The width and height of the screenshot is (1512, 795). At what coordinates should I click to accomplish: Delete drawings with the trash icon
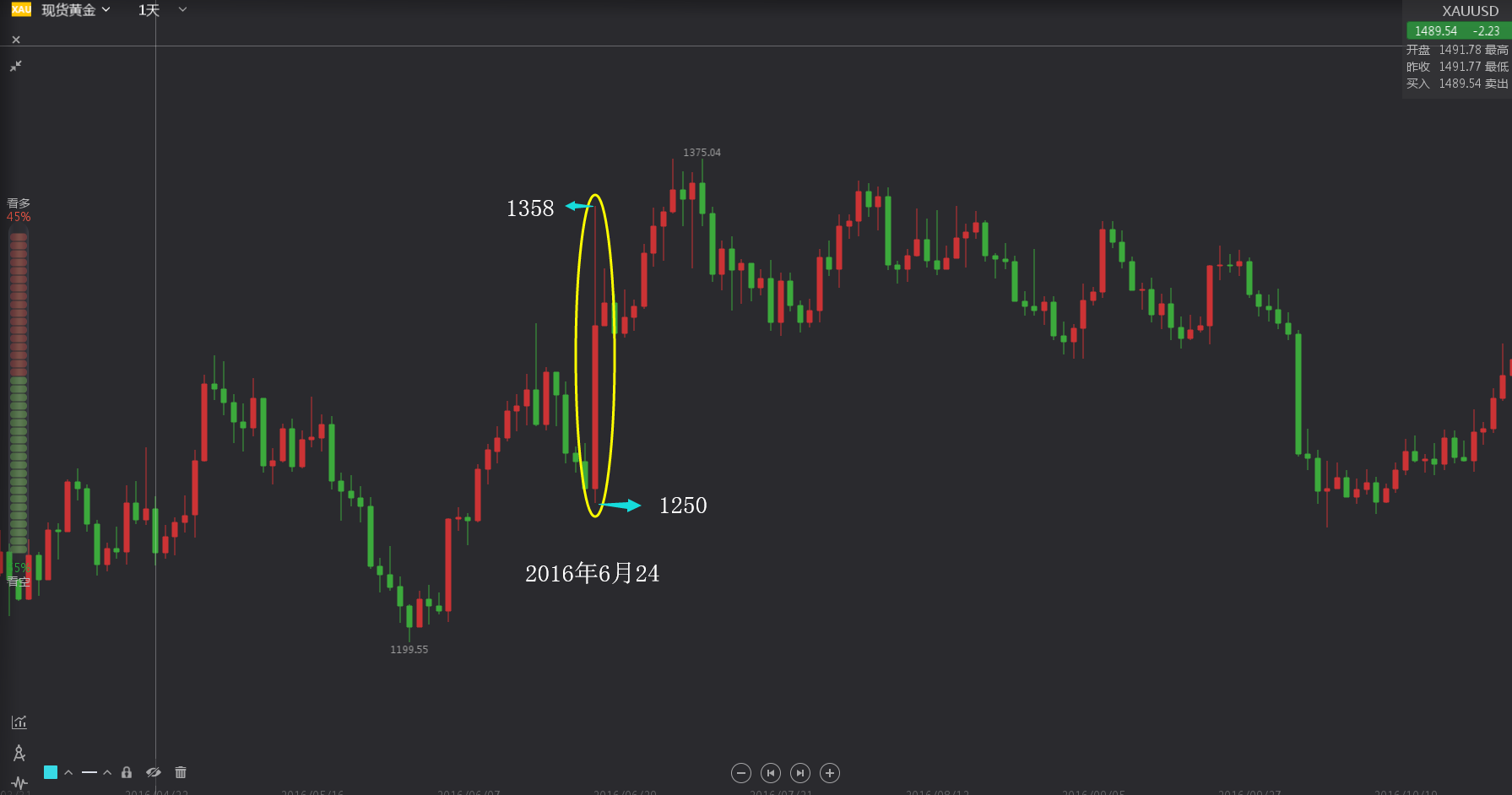pos(181,772)
